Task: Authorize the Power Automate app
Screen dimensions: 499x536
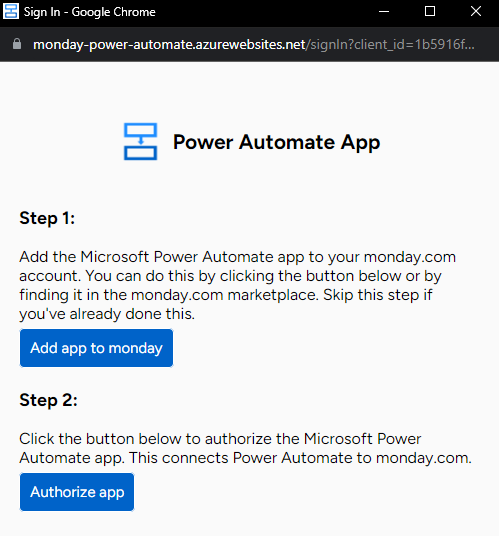Action: [x=77, y=492]
